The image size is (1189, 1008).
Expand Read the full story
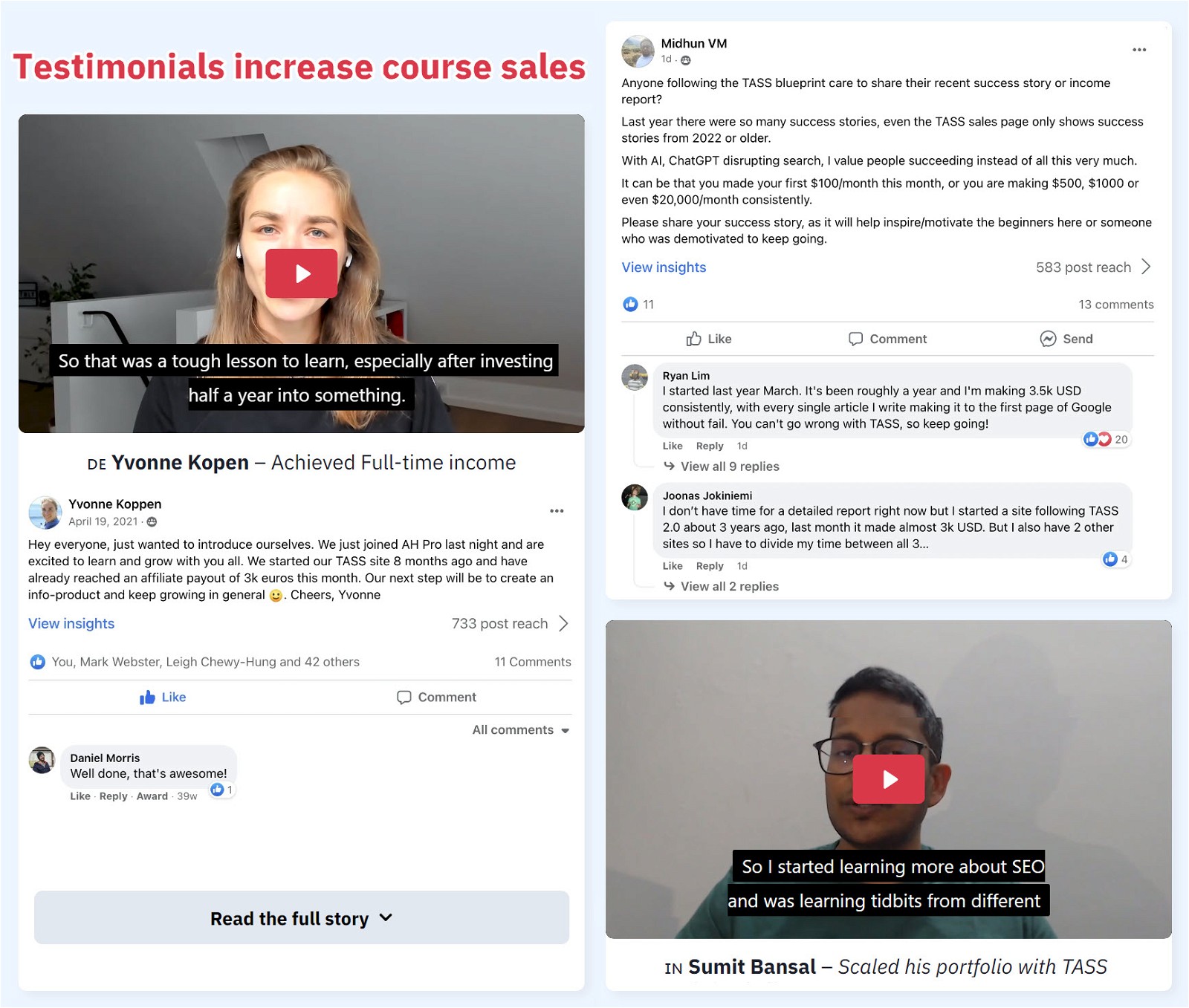pos(301,918)
